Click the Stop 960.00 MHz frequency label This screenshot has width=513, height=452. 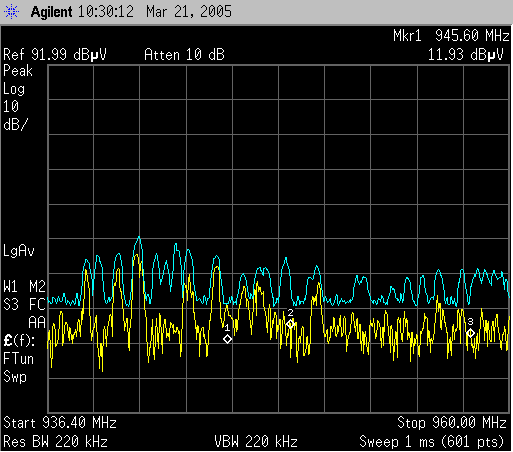click(x=452, y=423)
